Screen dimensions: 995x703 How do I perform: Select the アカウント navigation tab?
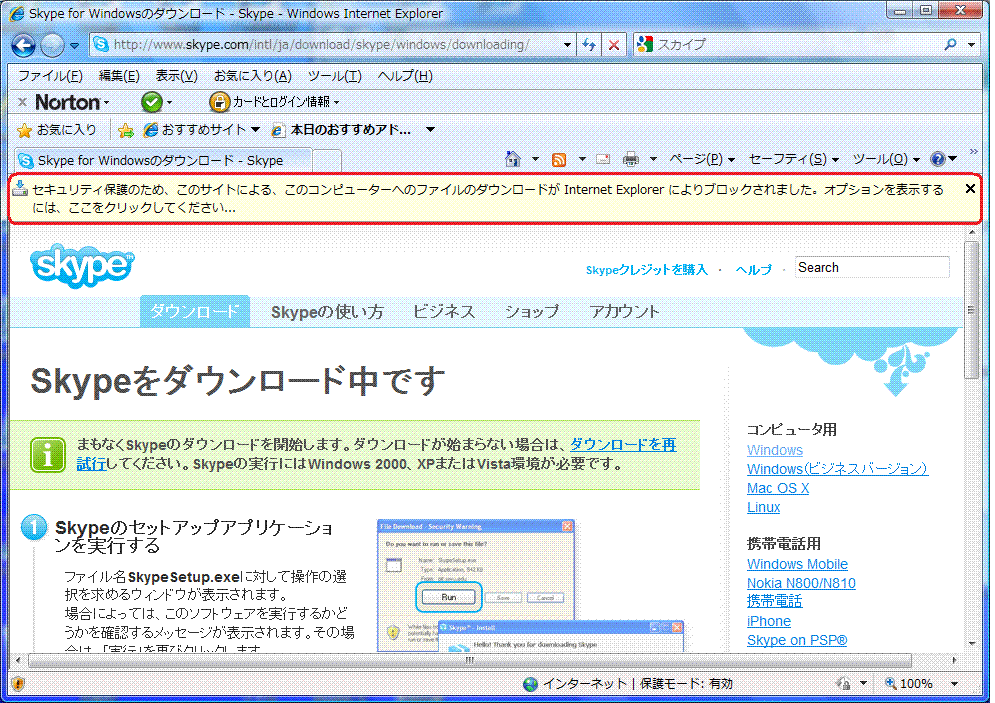click(624, 312)
